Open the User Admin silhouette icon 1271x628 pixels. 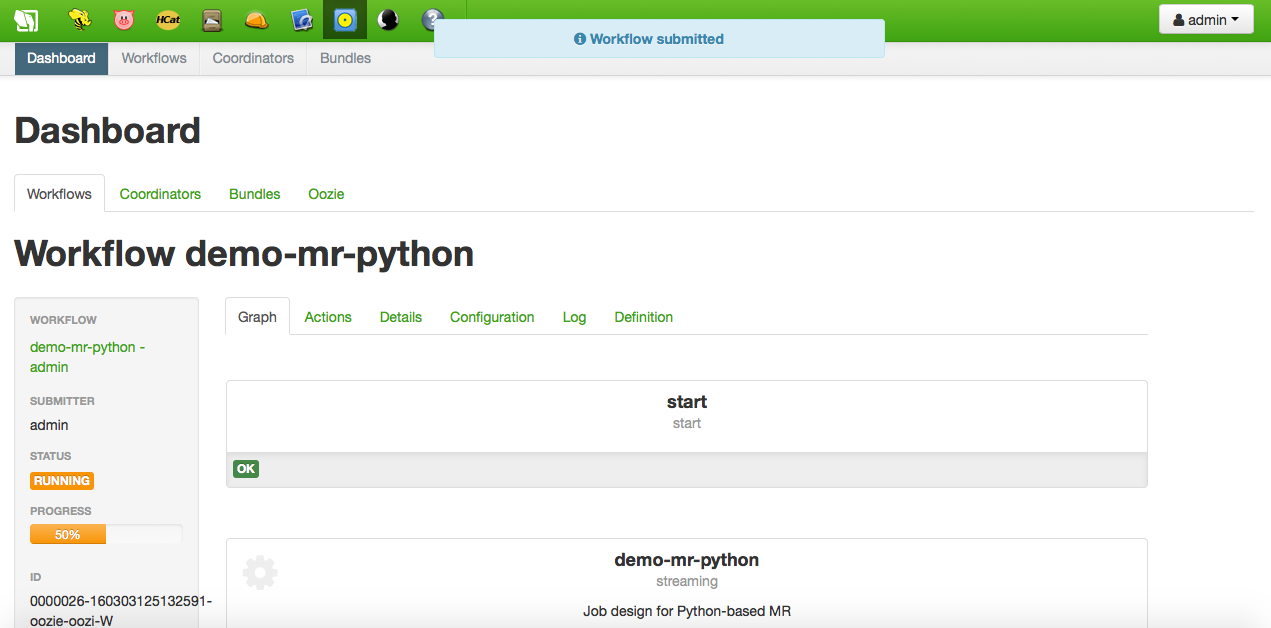coord(389,19)
